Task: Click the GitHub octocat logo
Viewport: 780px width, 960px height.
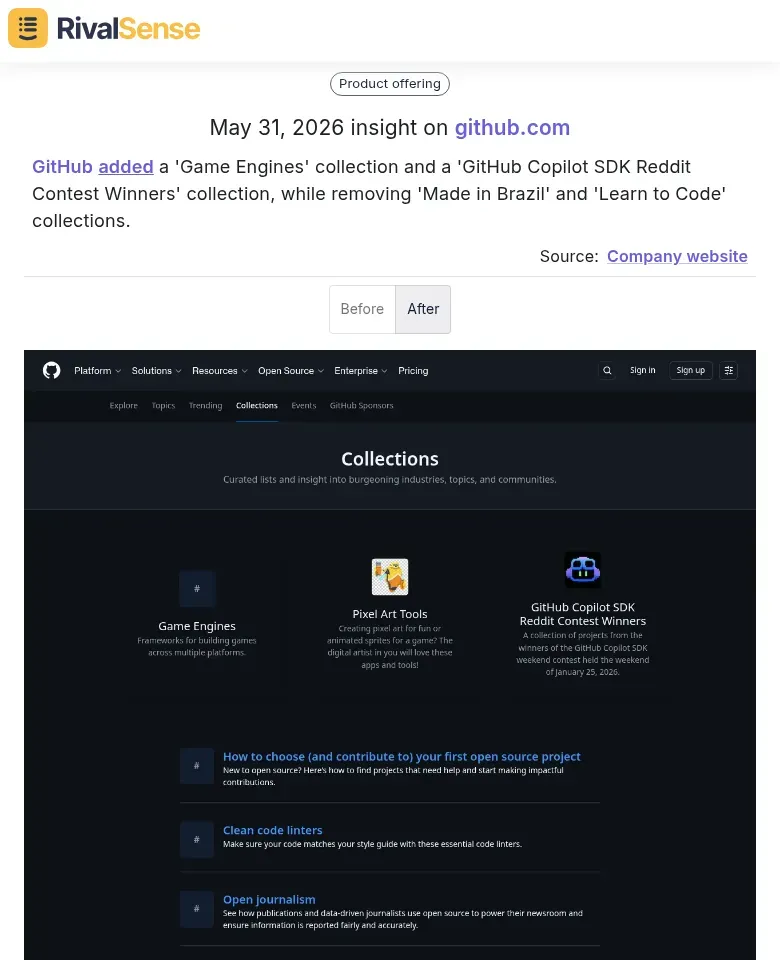Action: (51, 370)
